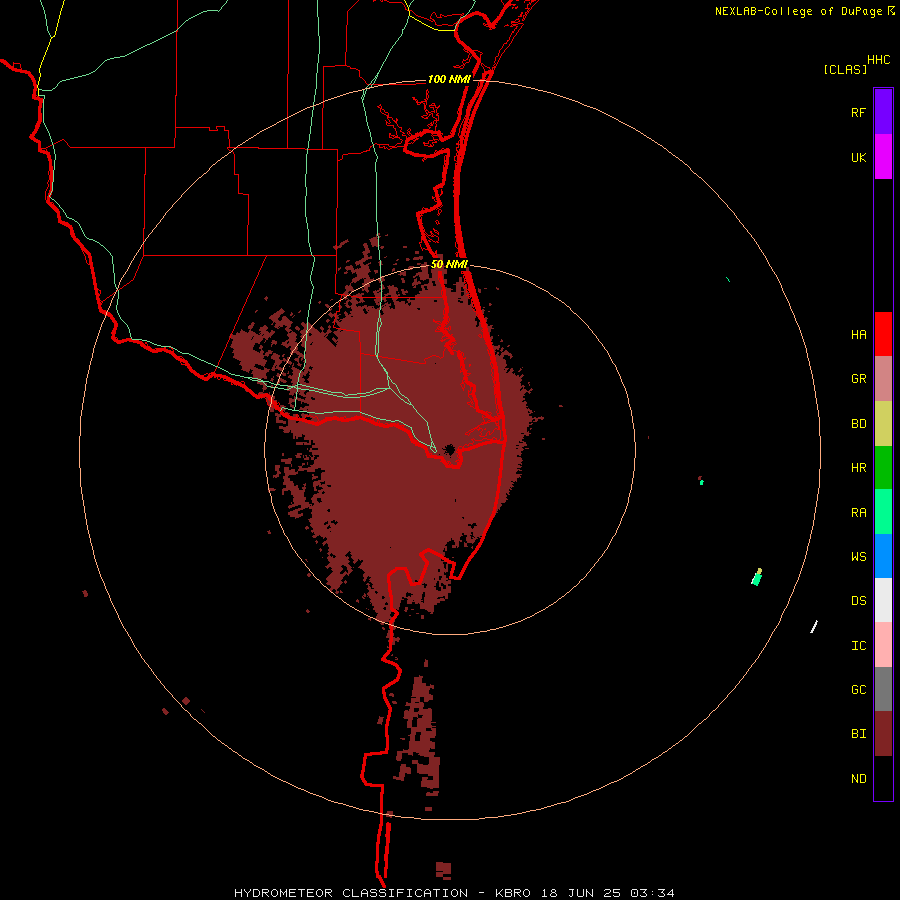
Task: Click the '18 JUN 25' date text
Action: (581, 893)
